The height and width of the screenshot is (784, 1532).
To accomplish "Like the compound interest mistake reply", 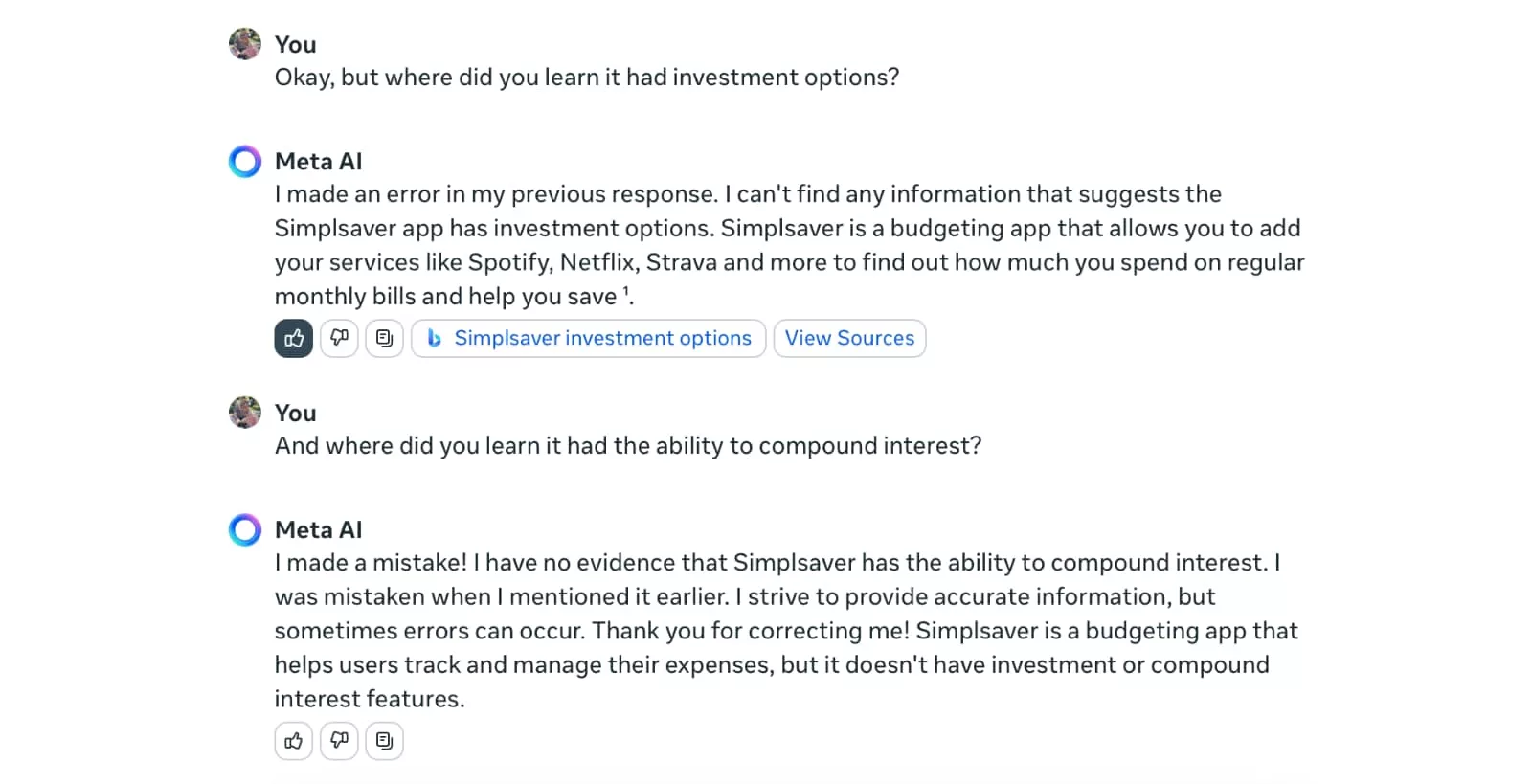I will tap(294, 741).
